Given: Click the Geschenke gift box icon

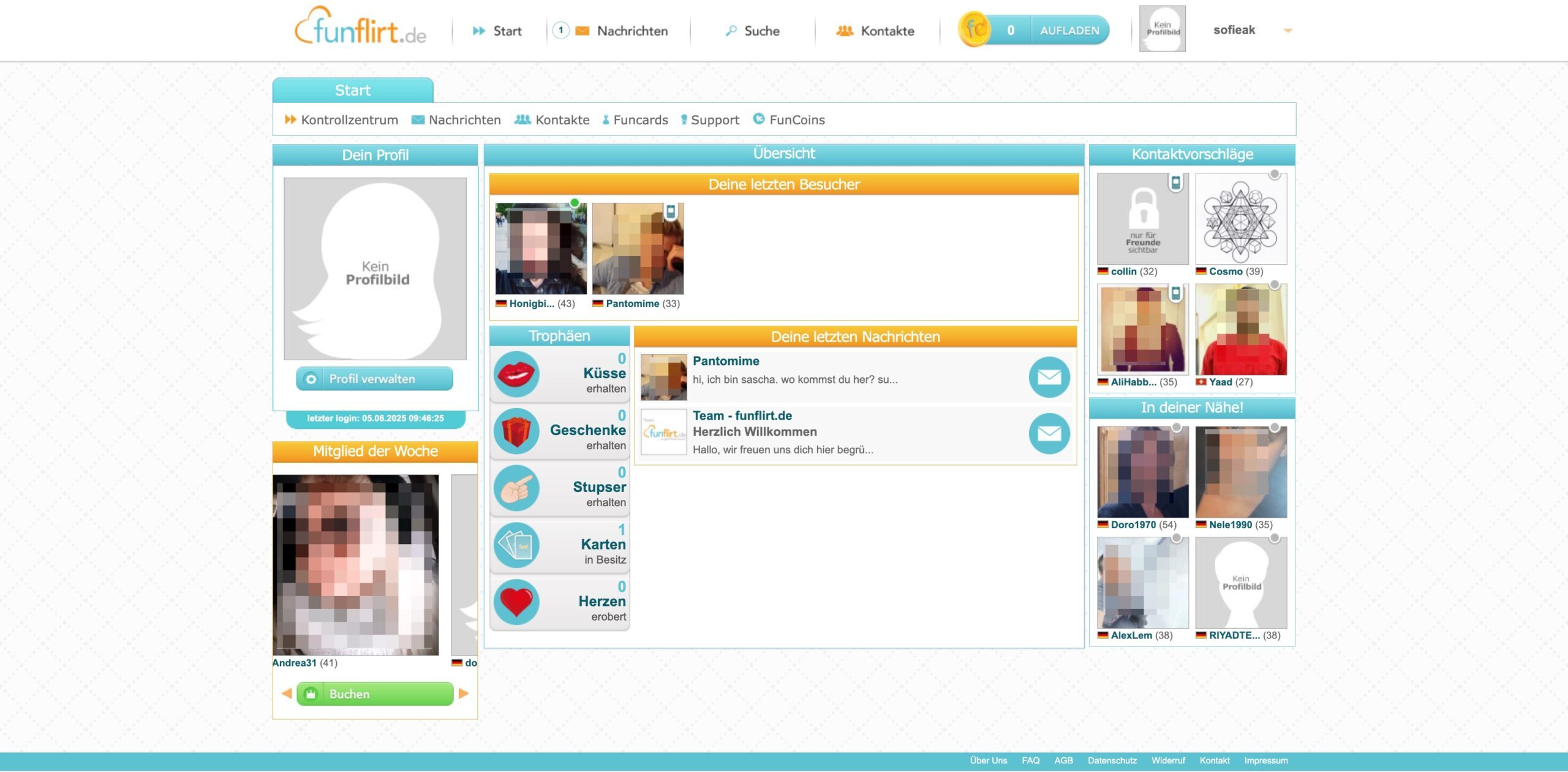Looking at the screenshot, I should [516, 431].
